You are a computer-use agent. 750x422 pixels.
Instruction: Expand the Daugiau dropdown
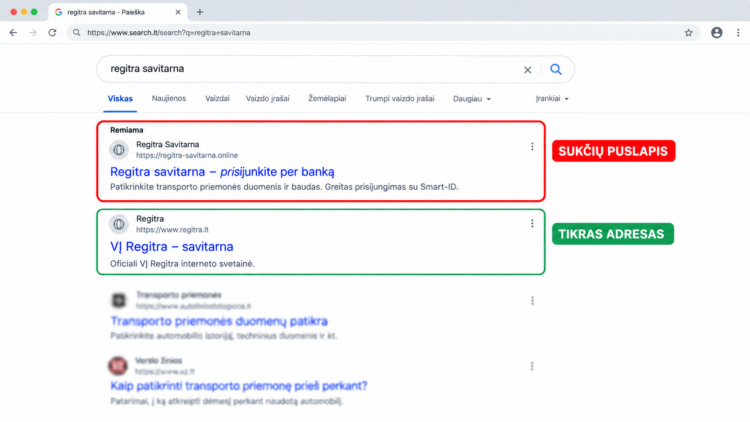[x=472, y=99]
